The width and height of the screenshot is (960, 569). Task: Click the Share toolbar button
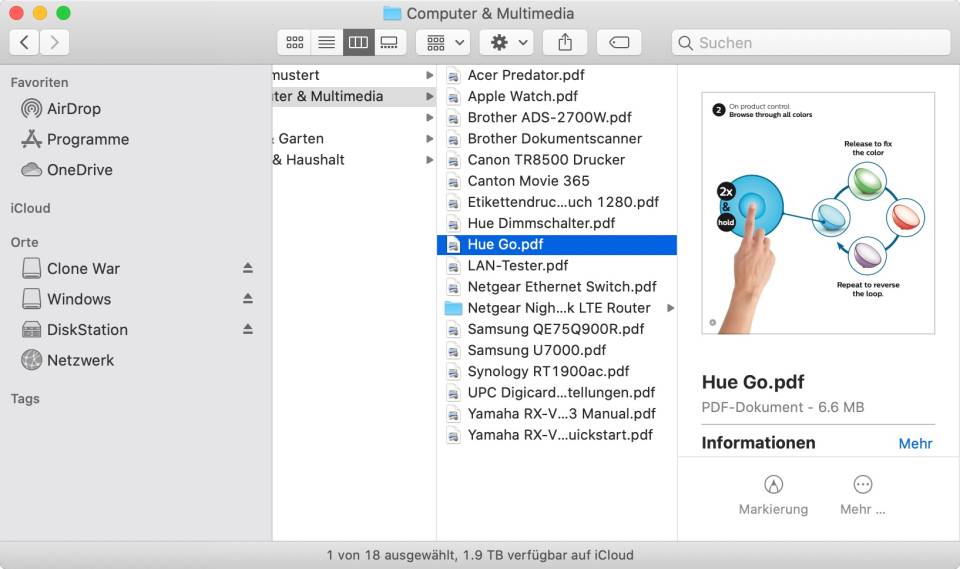[x=565, y=42]
